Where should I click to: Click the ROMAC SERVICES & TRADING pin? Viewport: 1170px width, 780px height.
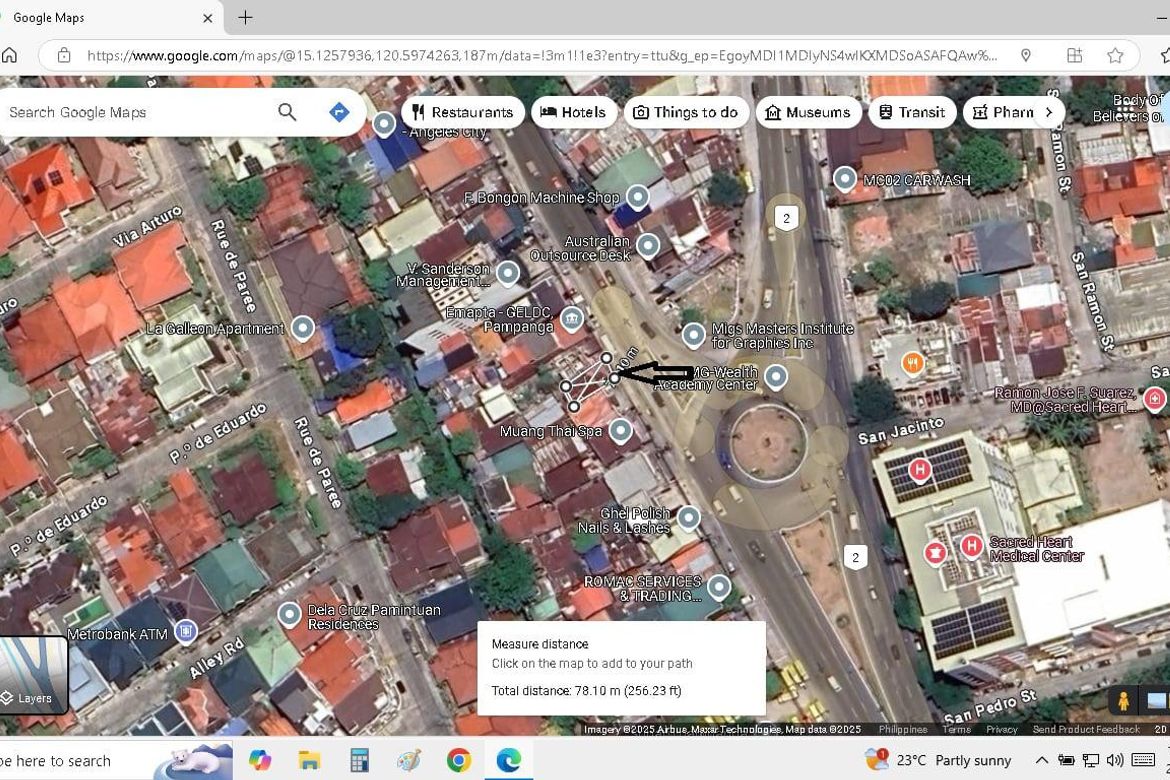tap(719, 587)
